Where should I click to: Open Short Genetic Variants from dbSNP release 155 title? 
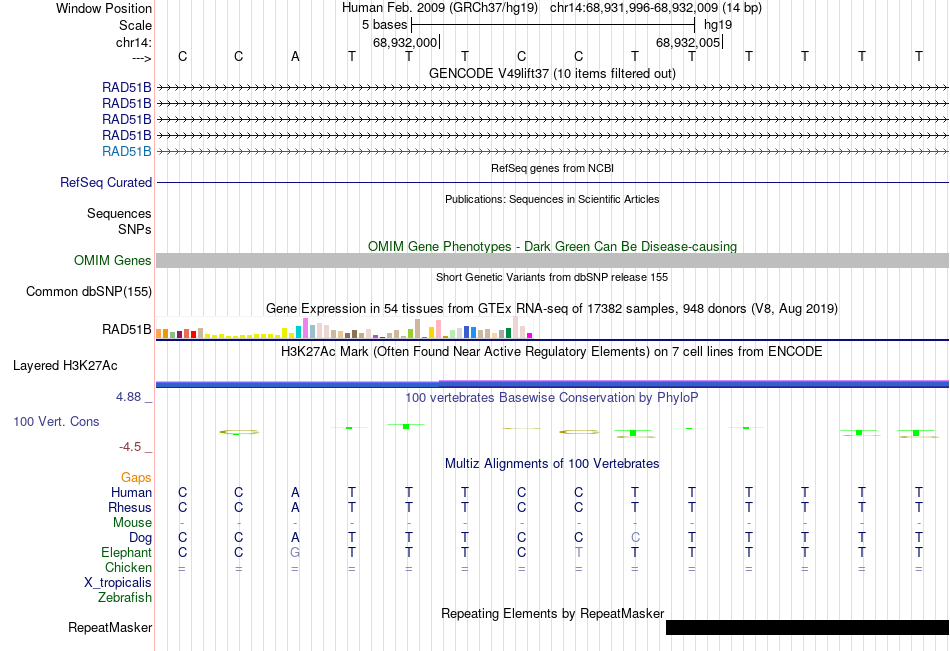[552, 277]
